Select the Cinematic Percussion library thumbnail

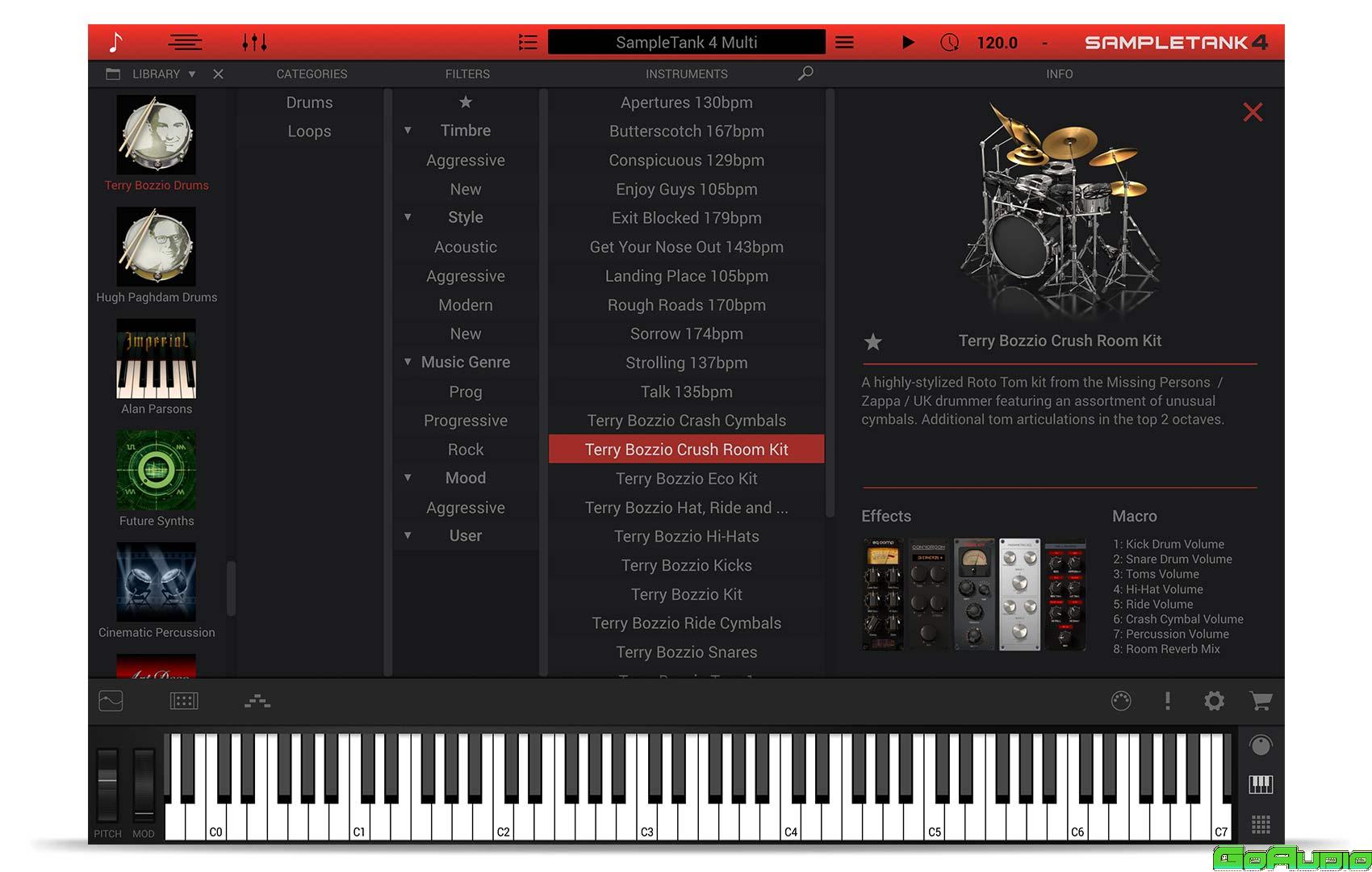tap(157, 581)
